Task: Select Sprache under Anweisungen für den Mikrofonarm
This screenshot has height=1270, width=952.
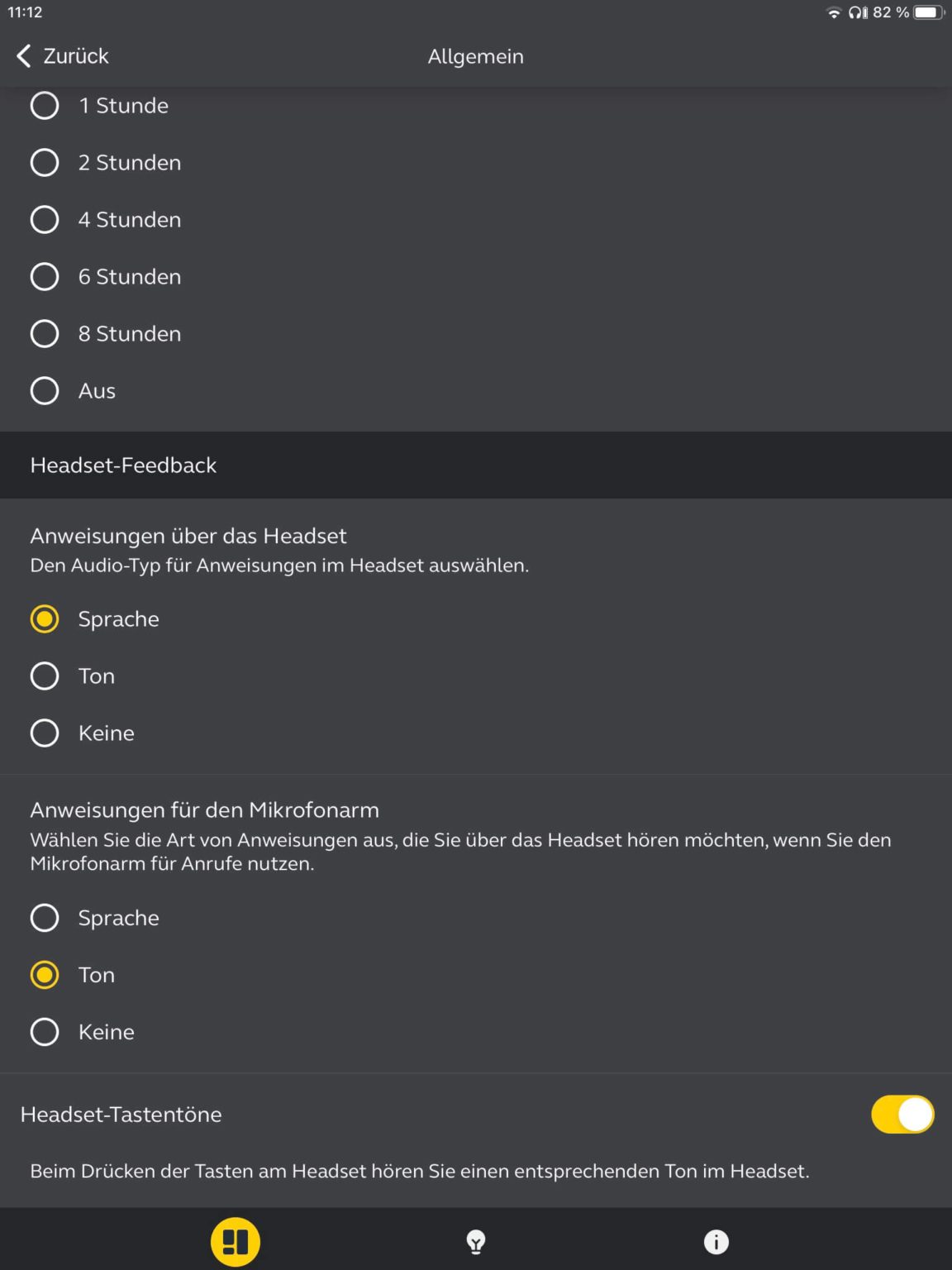Action: pyautogui.click(x=45, y=918)
